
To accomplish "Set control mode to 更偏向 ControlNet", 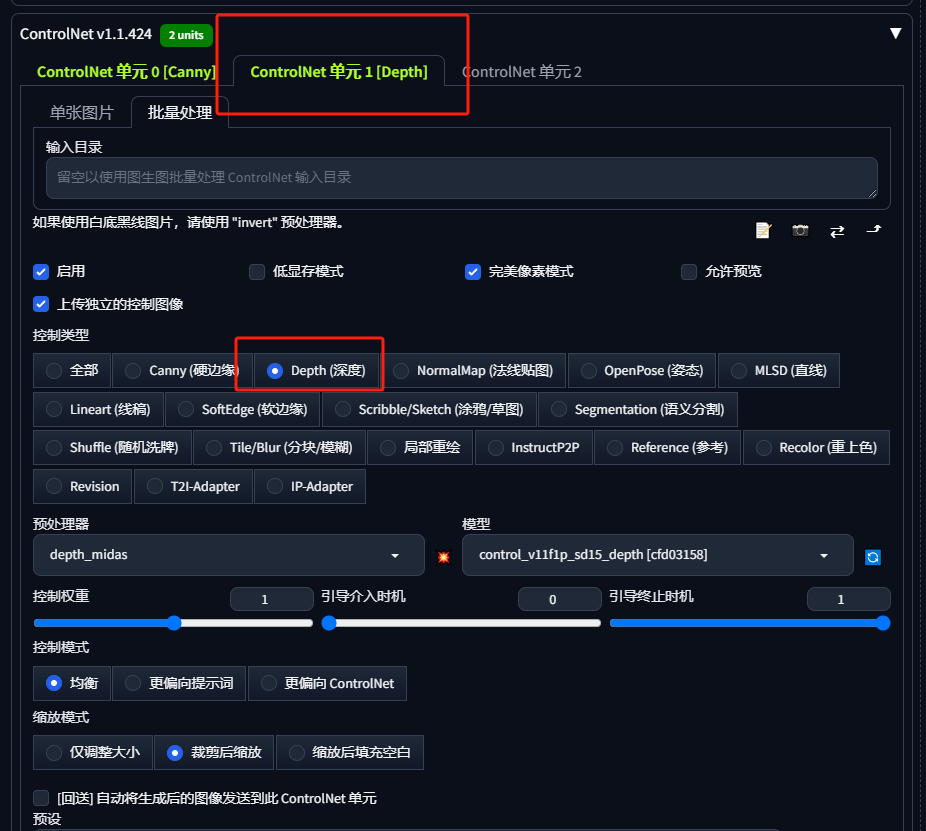I will point(328,683).
